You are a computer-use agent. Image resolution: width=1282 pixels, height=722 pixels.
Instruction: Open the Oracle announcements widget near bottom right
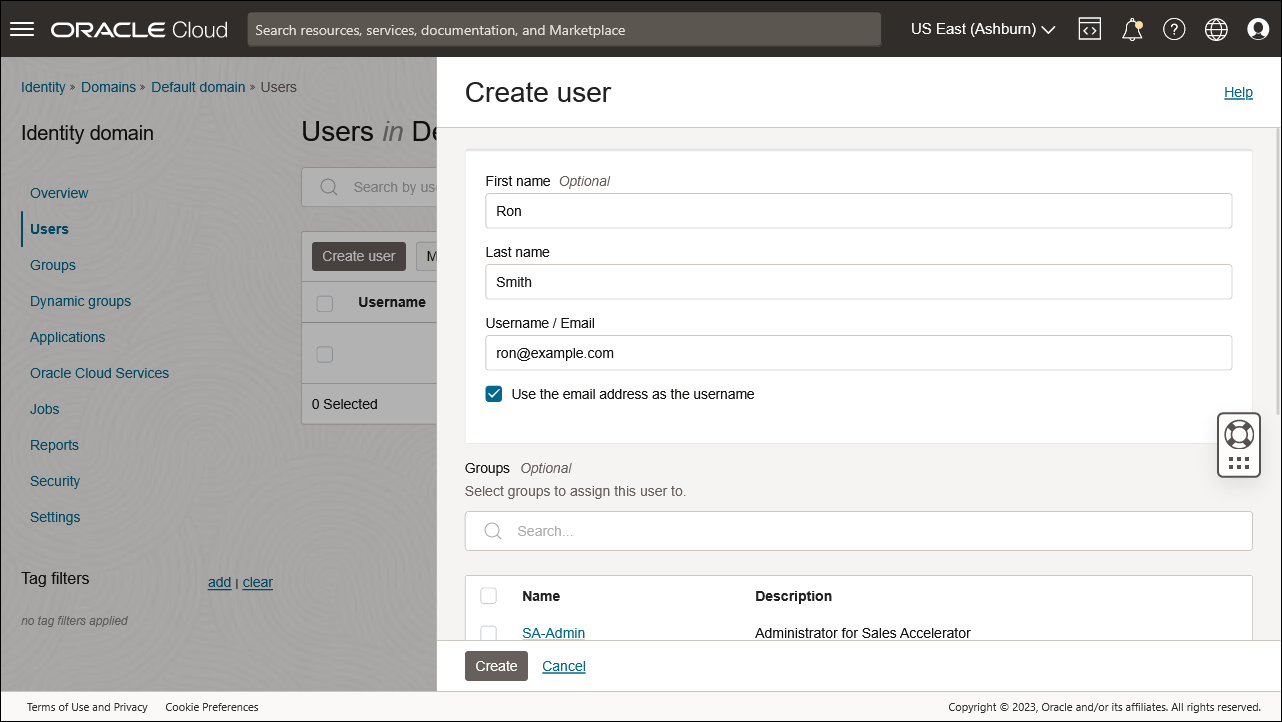[x=1239, y=444]
